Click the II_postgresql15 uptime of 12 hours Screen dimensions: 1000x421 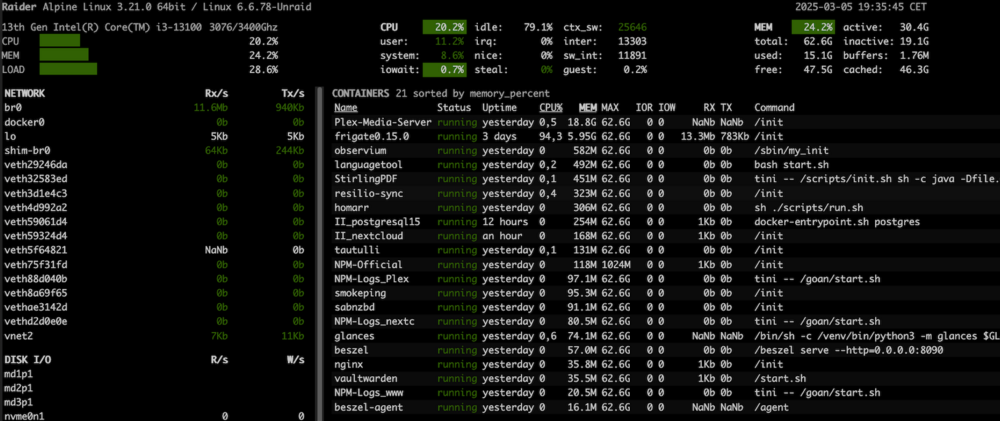505,221
